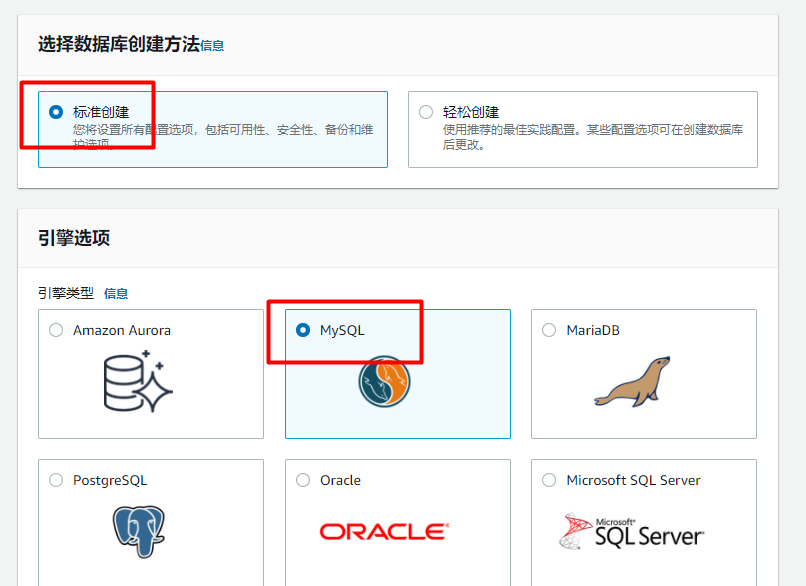Click the PostgreSQL elephant logo
The height and width of the screenshot is (586, 806).
pos(139,532)
